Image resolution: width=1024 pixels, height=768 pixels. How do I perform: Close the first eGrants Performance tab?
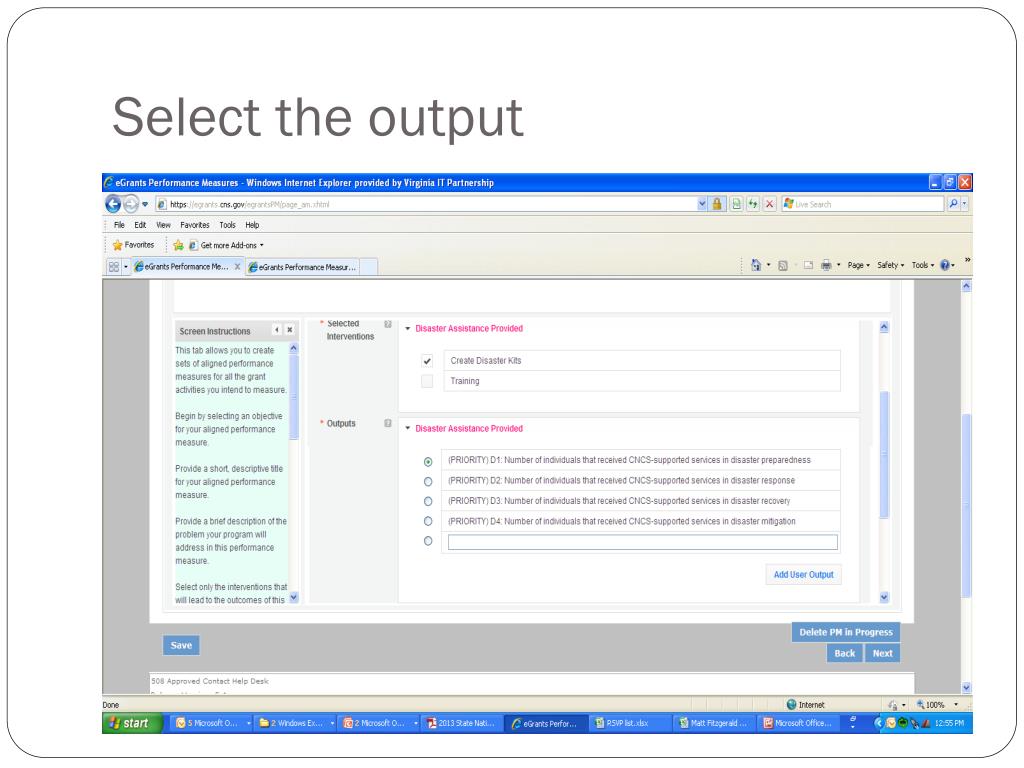(238, 266)
